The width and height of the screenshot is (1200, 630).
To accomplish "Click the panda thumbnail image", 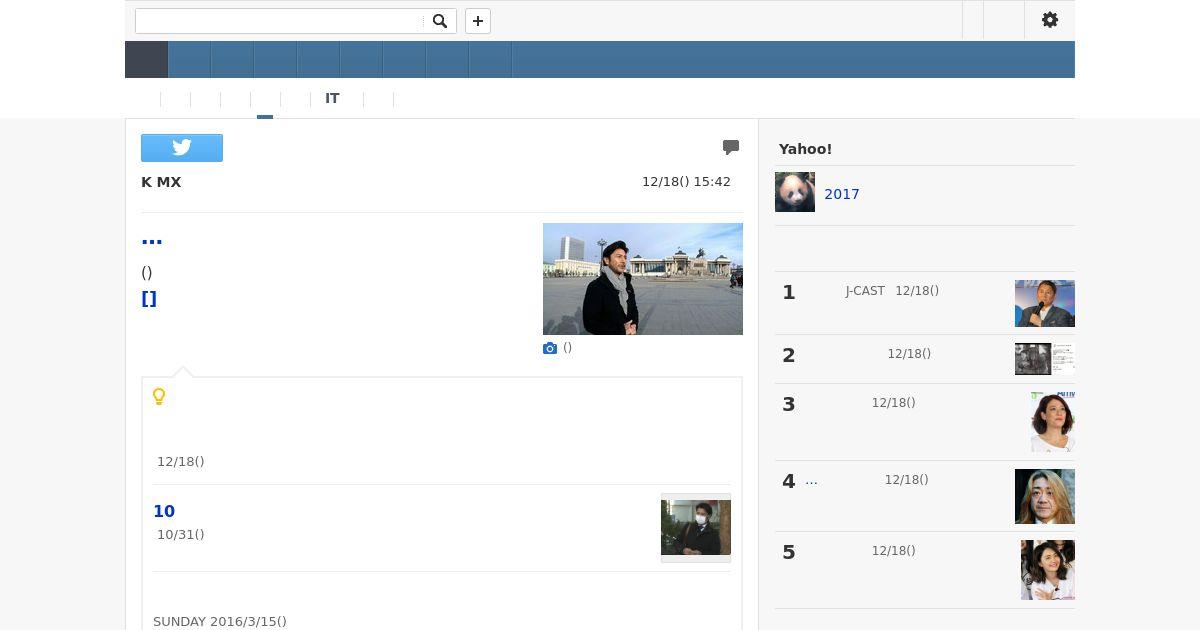I will point(795,192).
